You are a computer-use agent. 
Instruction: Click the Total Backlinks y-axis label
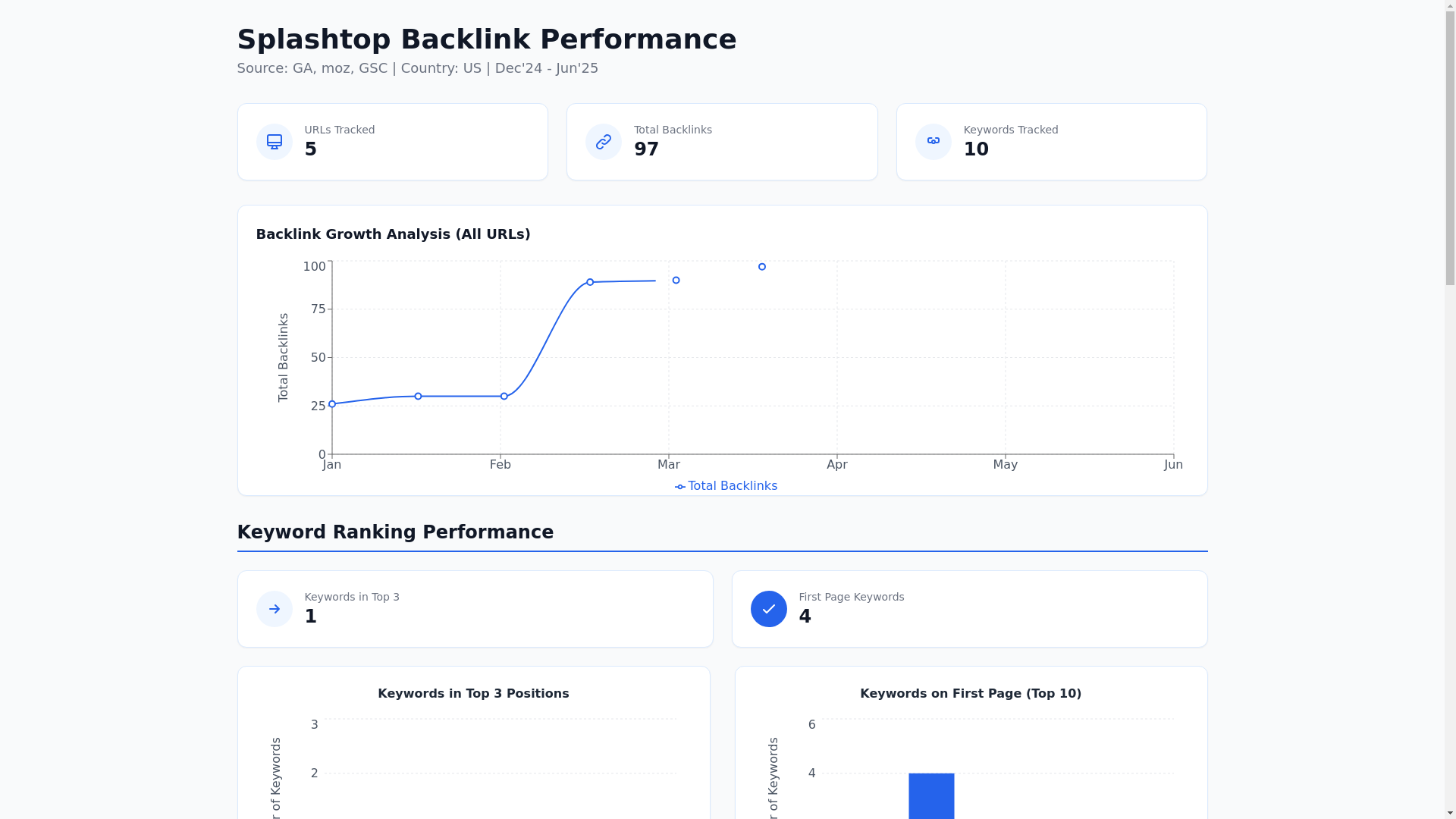[x=284, y=358]
